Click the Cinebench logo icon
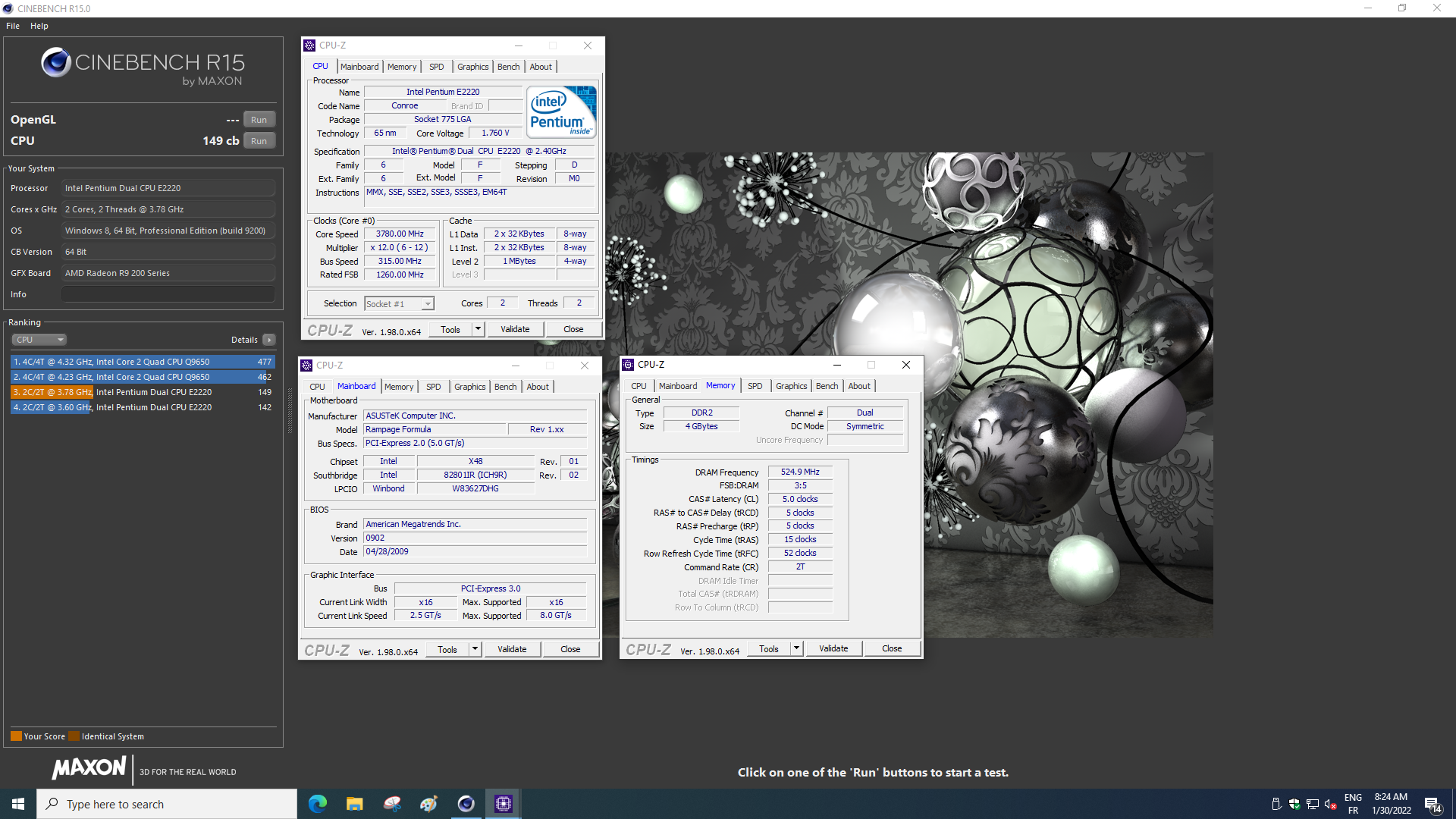This screenshot has height=819, width=1456. (56, 62)
